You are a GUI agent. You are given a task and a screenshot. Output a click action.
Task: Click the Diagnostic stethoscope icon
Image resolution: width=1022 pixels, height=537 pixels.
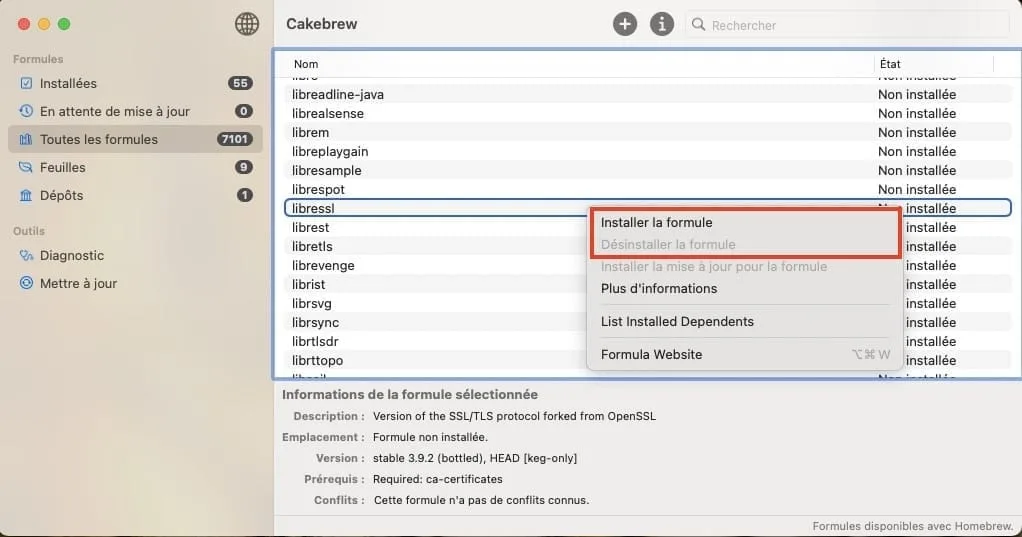tap(26, 255)
